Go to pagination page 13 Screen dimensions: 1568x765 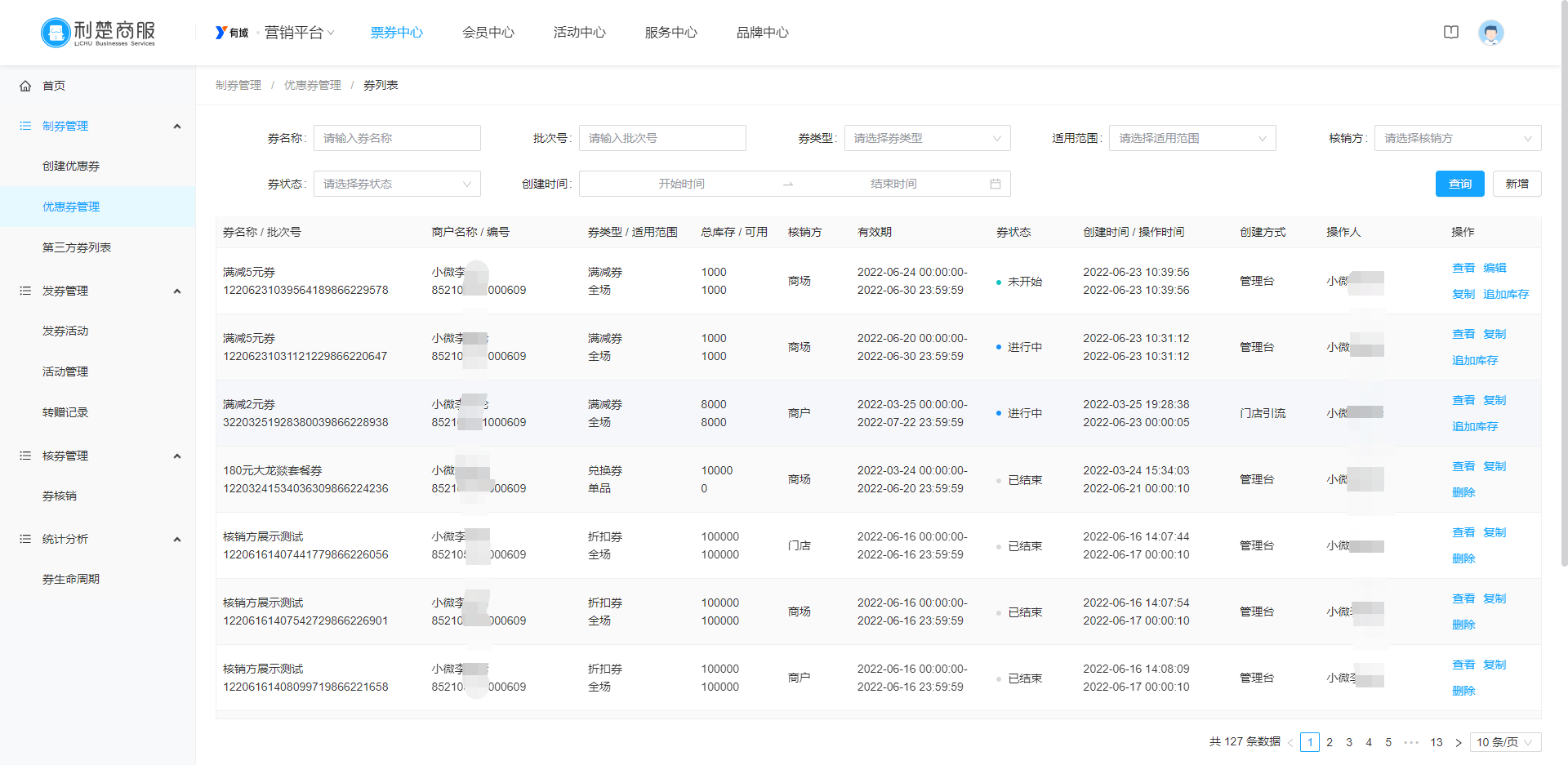1437,742
